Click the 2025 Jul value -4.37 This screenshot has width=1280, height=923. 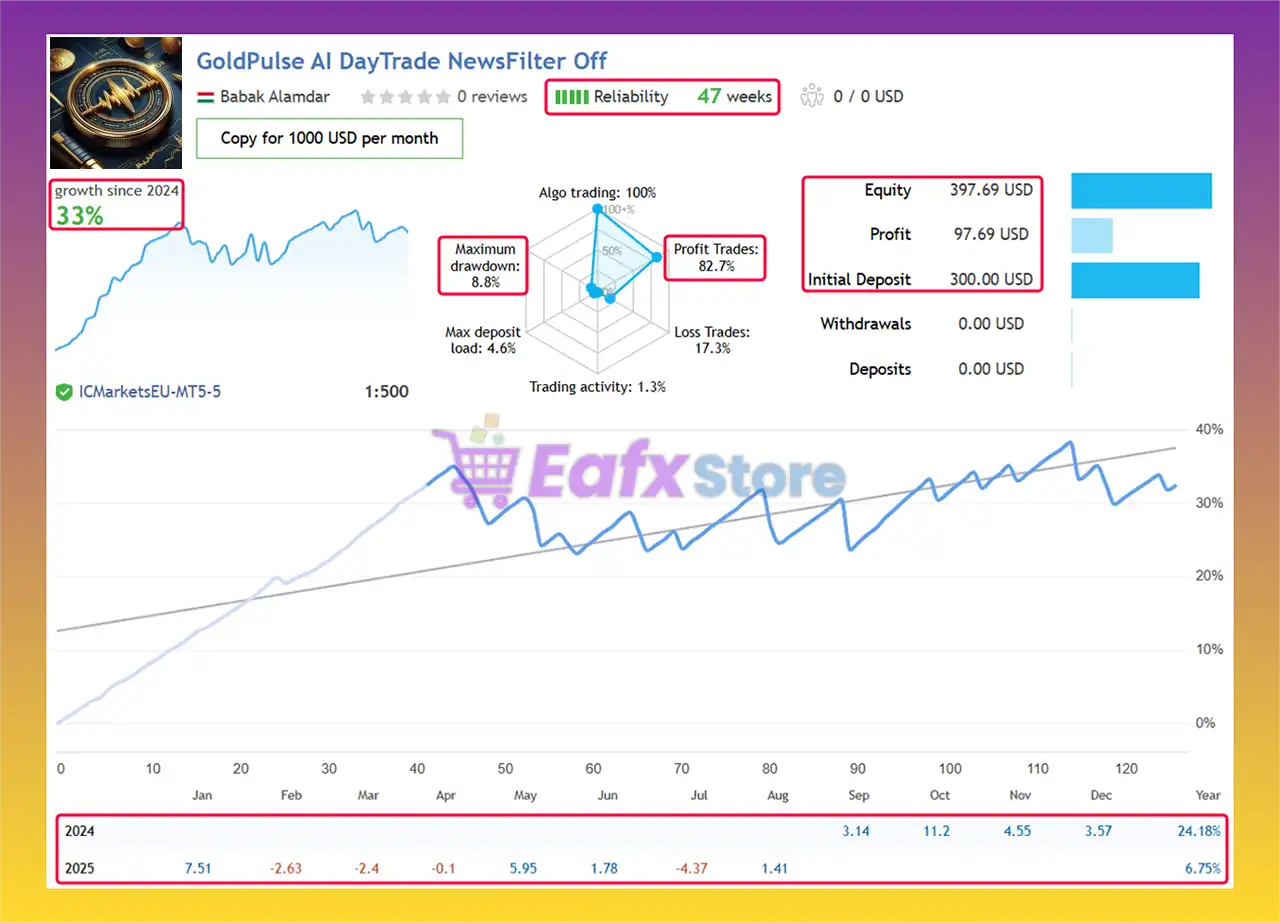coord(692,868)
